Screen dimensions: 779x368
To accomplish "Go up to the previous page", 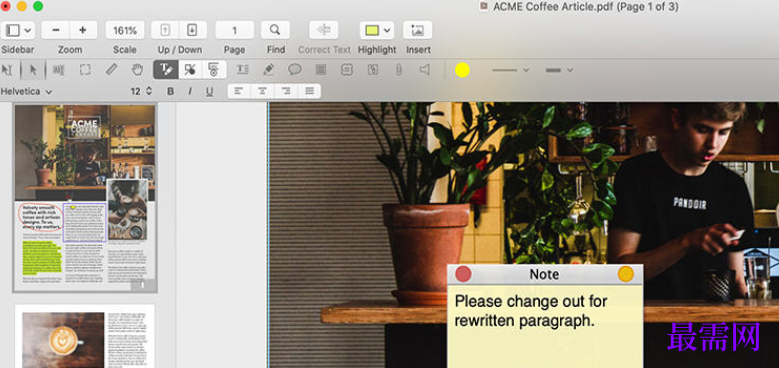I will point(165,30).
